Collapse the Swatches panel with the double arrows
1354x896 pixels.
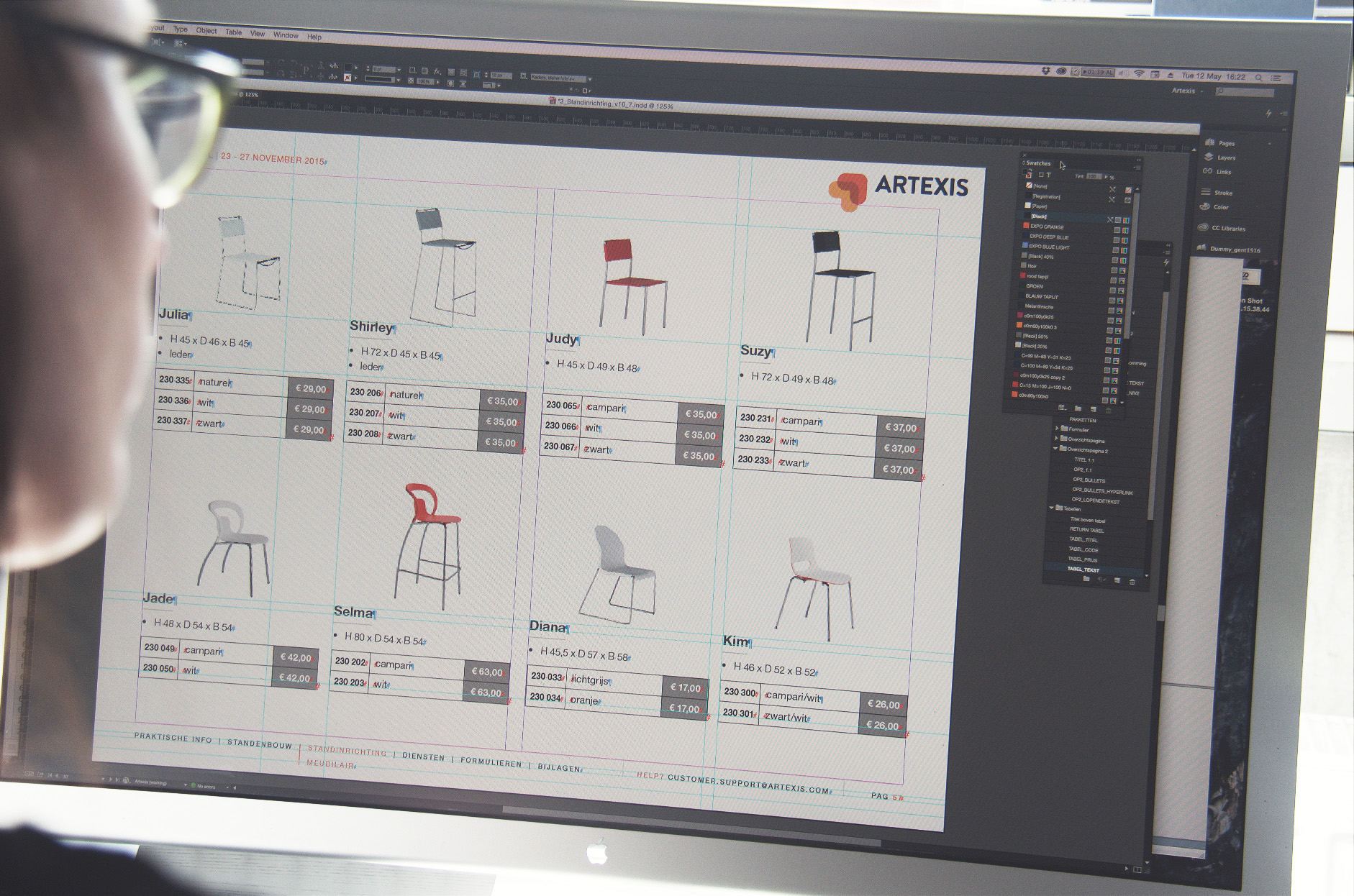[1138, 160]
